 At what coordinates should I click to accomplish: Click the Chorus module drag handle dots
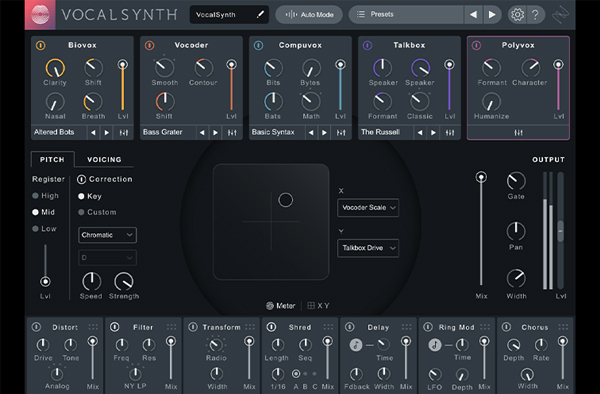point(563,327)
